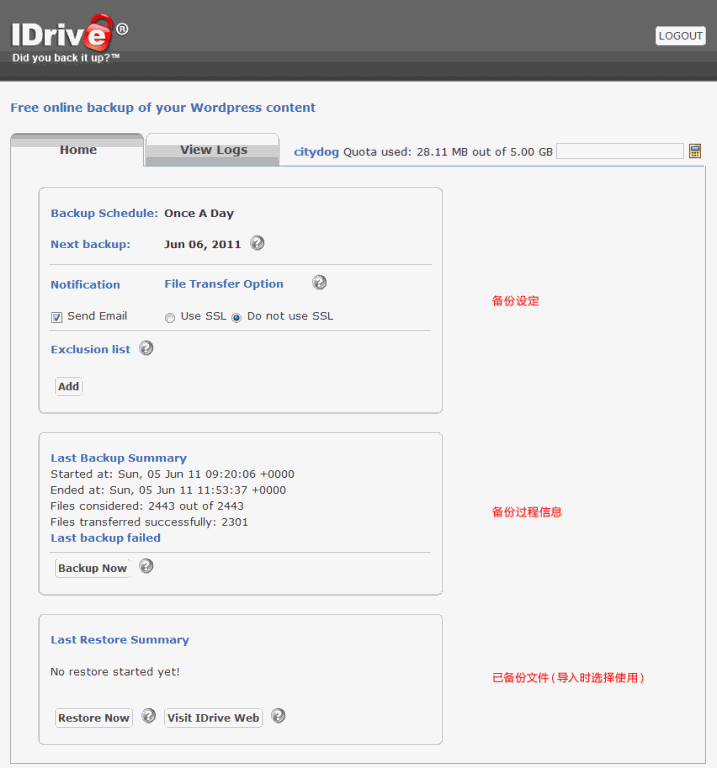Click help icon beside File Transfer Option

[319, 283]
